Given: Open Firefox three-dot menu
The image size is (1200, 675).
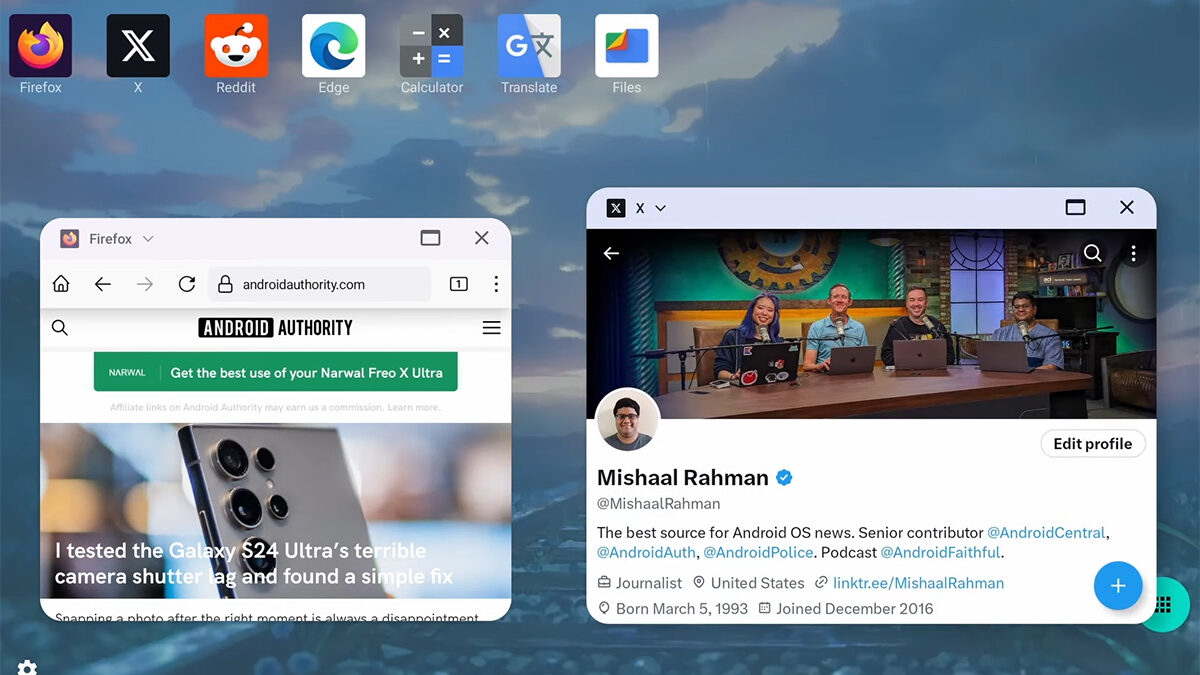Looking at the screenshot, I should pos(496,284).
